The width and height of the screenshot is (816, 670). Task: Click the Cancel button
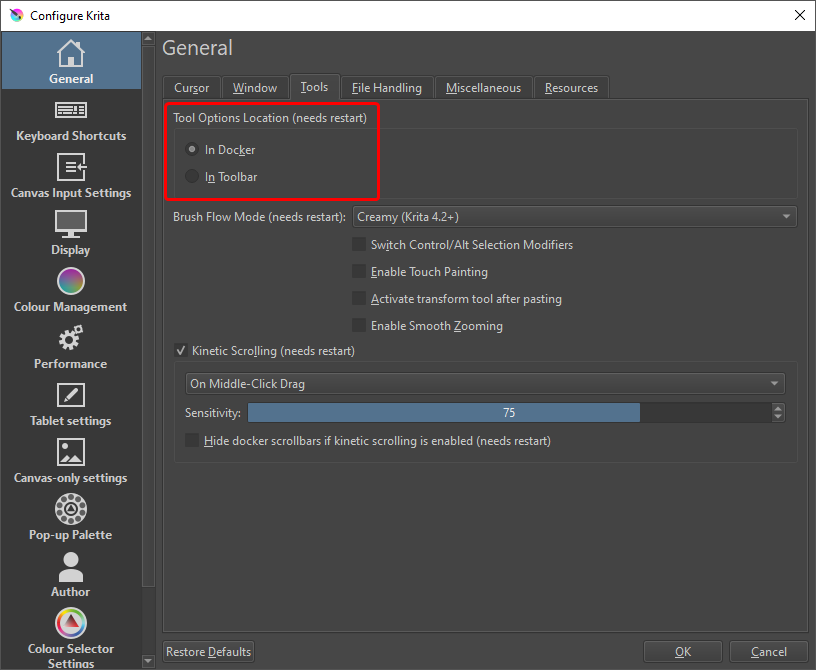769,652
